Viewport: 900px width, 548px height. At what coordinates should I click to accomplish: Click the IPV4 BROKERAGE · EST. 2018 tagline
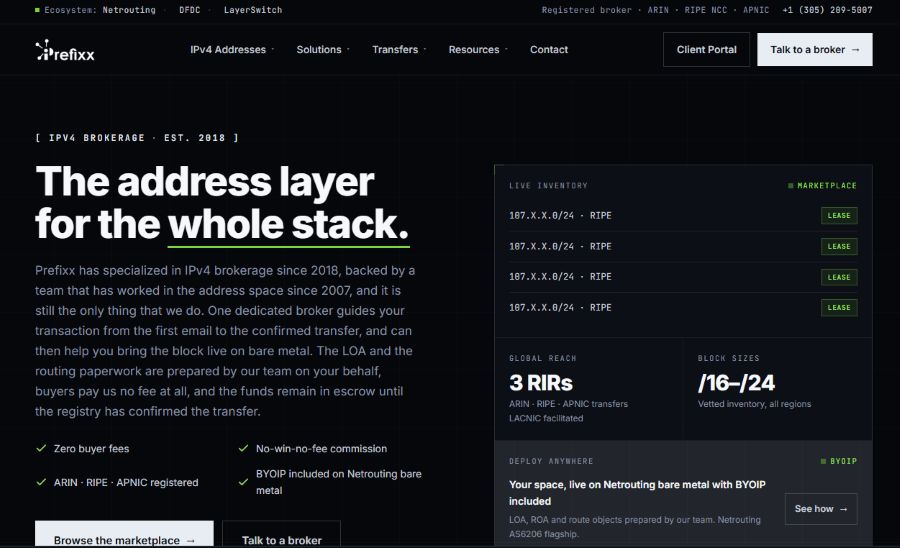tap(137, 138)
